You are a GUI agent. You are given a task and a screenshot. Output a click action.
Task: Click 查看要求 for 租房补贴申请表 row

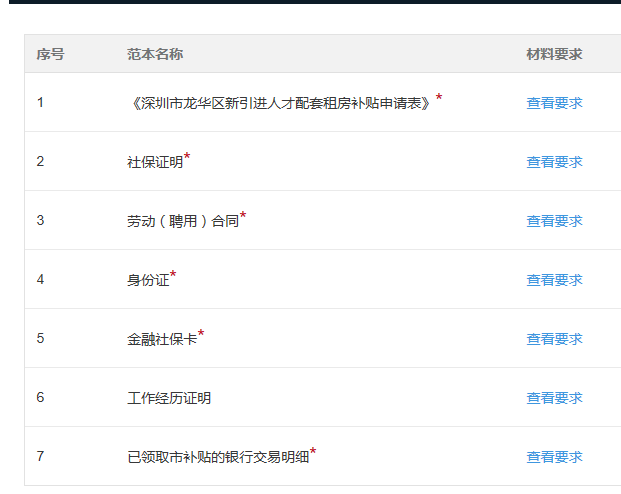[554, 103]
